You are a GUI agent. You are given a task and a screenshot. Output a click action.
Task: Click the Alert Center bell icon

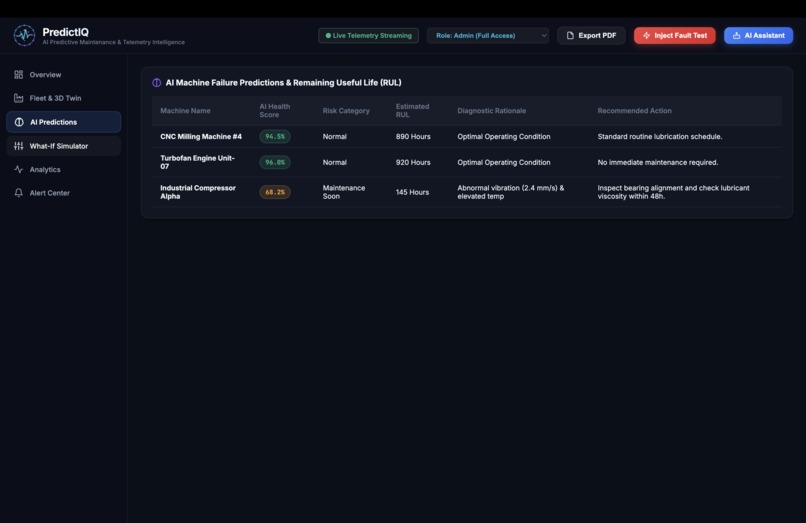pos(19,193)
